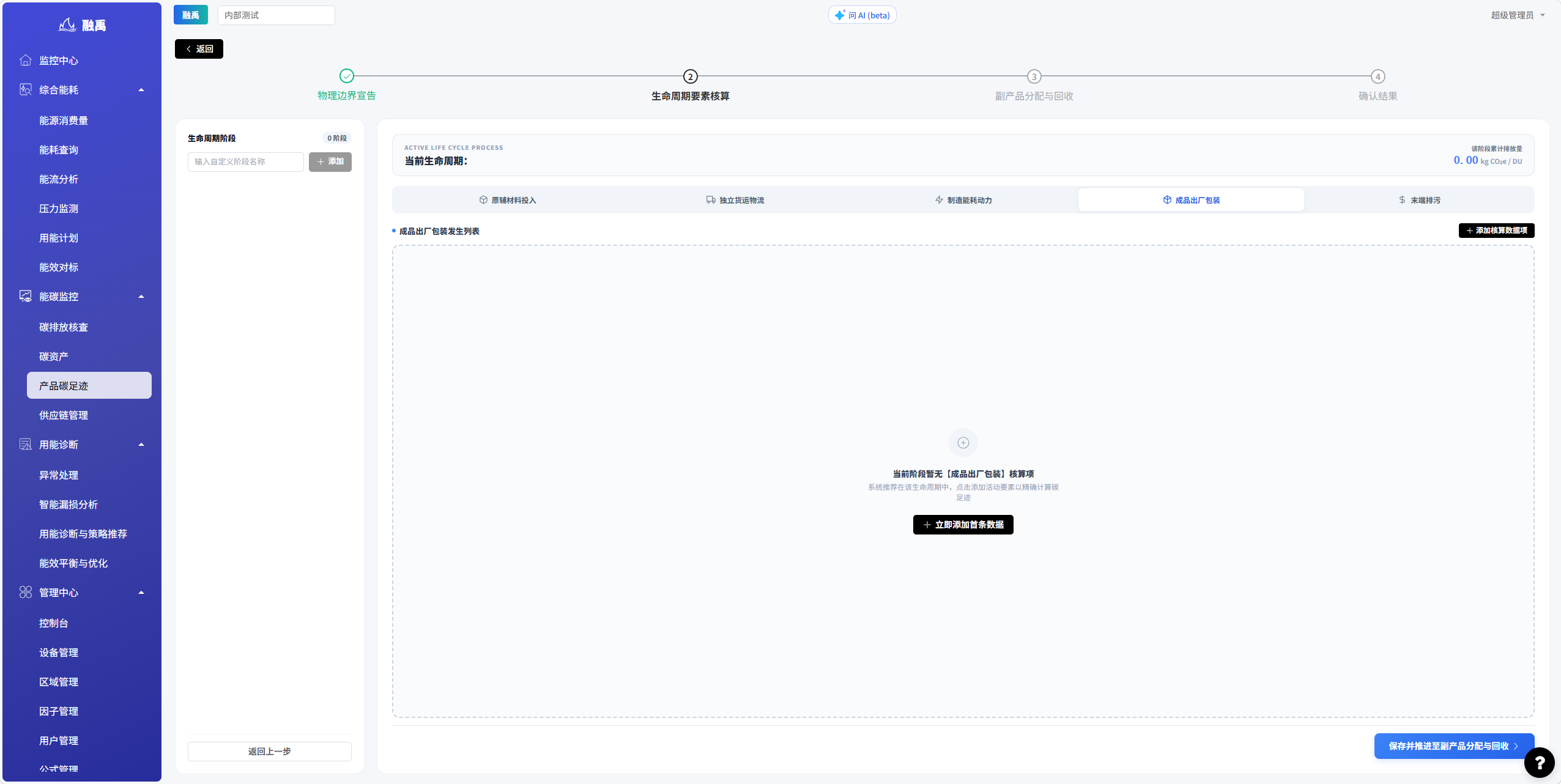Open 能效平衡与优化 menu item

pyautogui.click(x=89, y=563)
